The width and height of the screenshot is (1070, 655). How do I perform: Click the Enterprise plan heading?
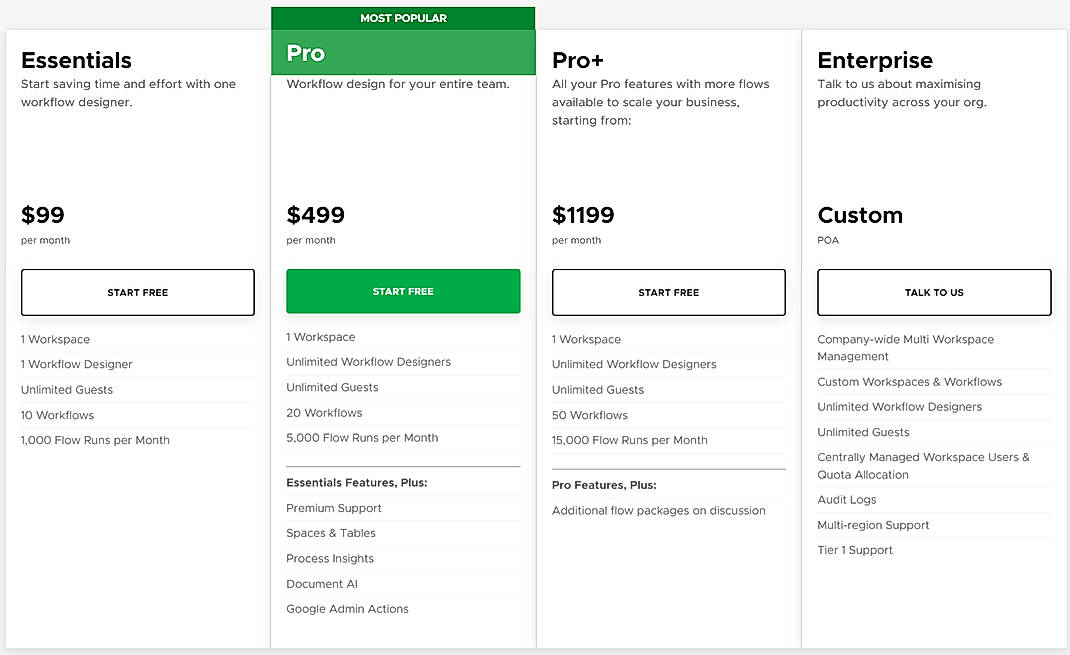875,60
